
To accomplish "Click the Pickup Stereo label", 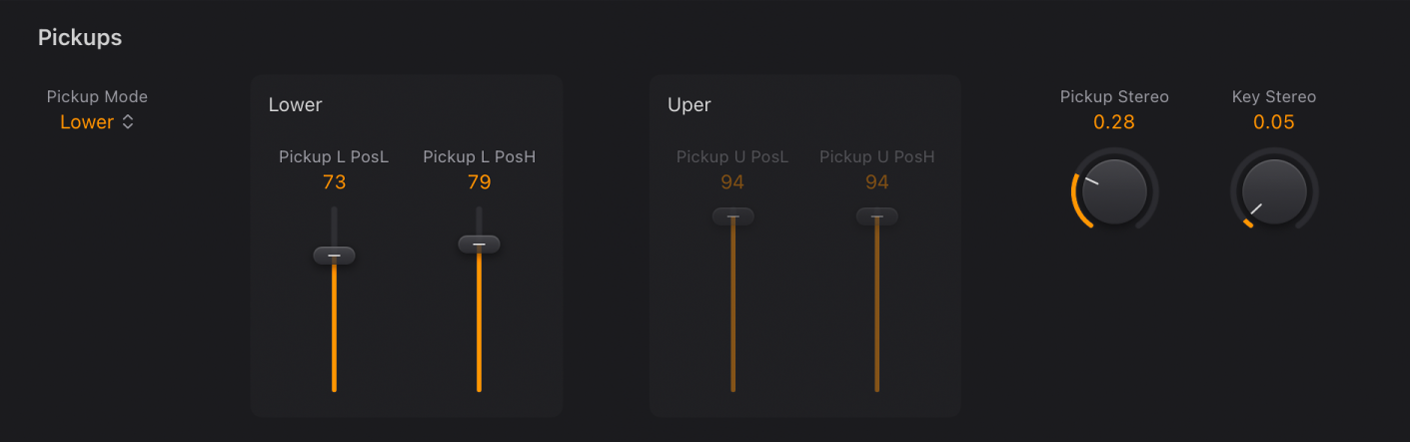I will pos(1114,97).
